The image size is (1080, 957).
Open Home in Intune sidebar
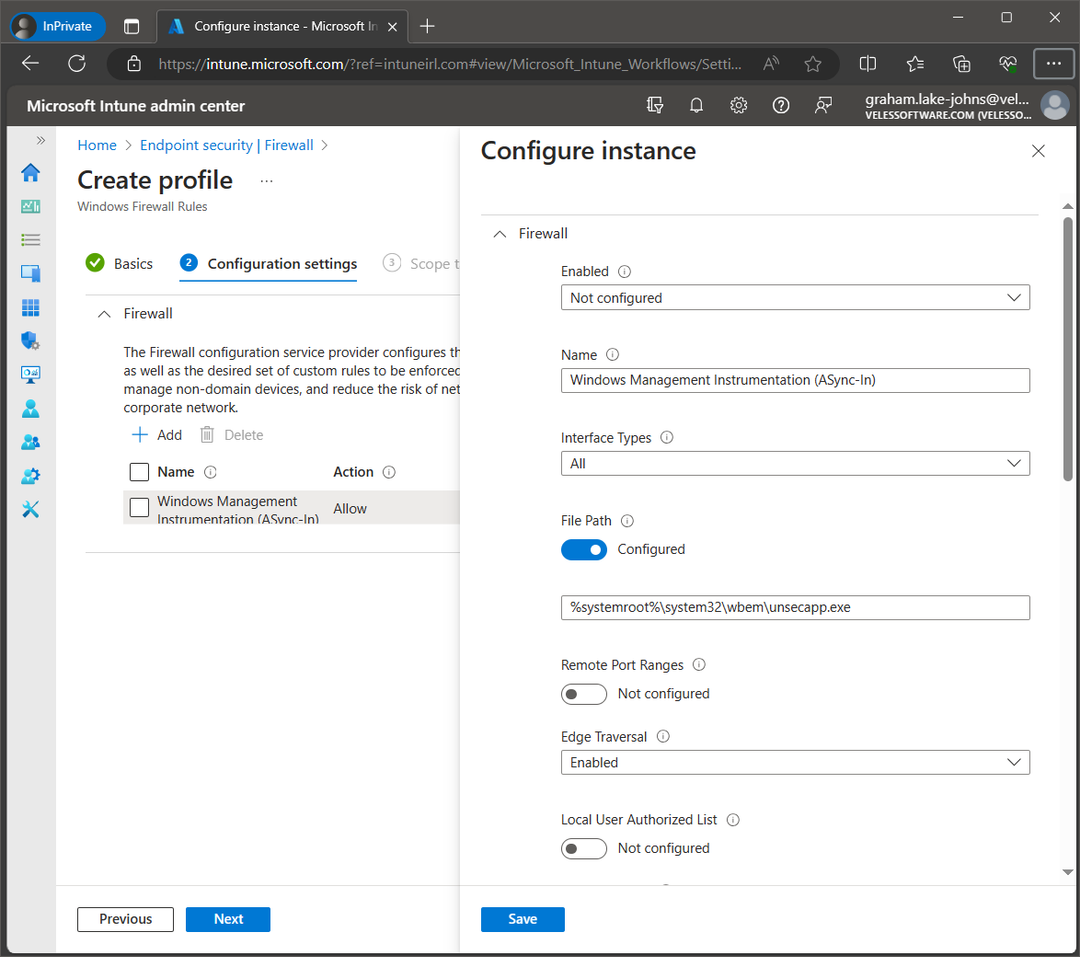(x=30, y=172)
